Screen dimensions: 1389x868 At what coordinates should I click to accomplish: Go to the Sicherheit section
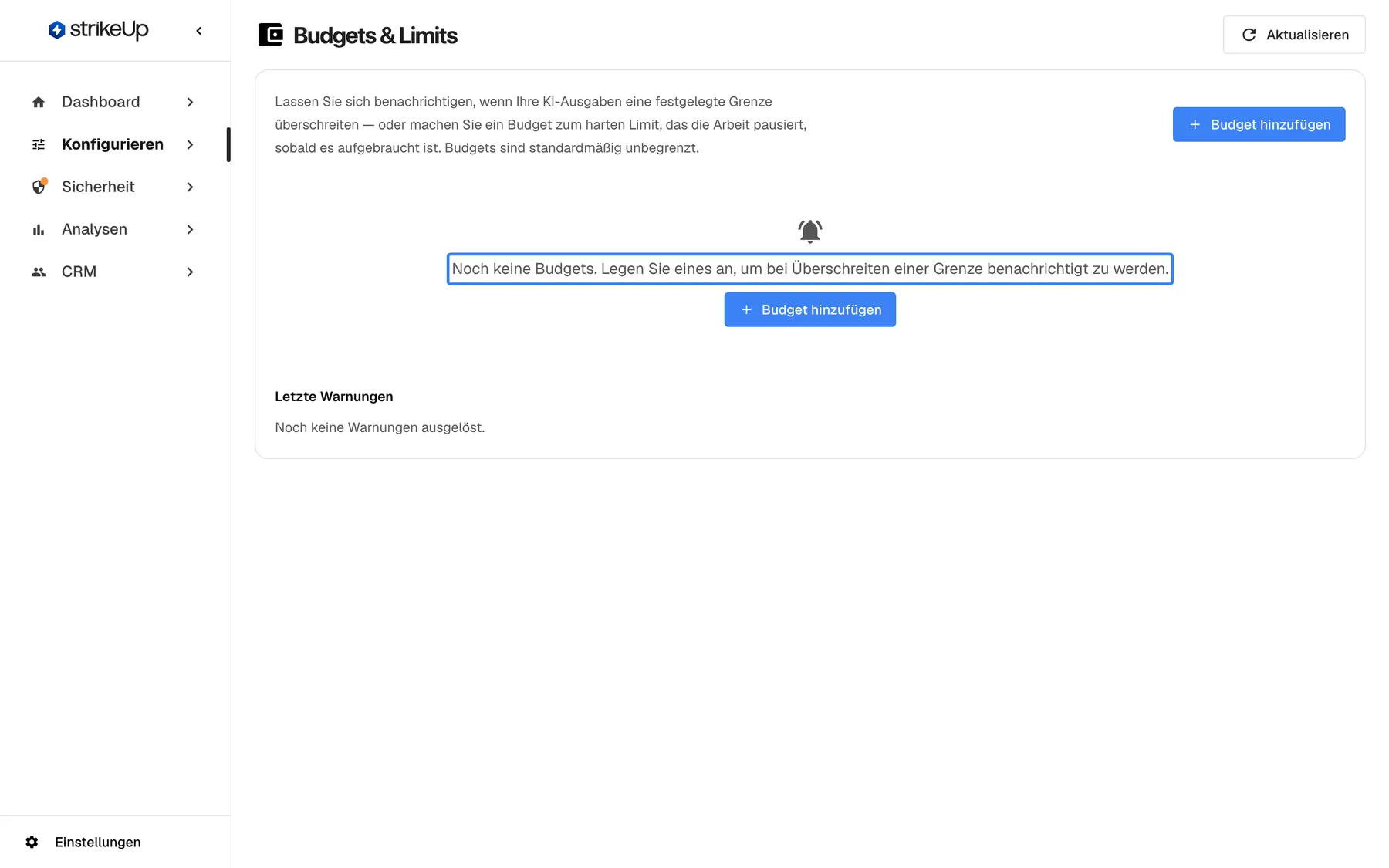113,187
